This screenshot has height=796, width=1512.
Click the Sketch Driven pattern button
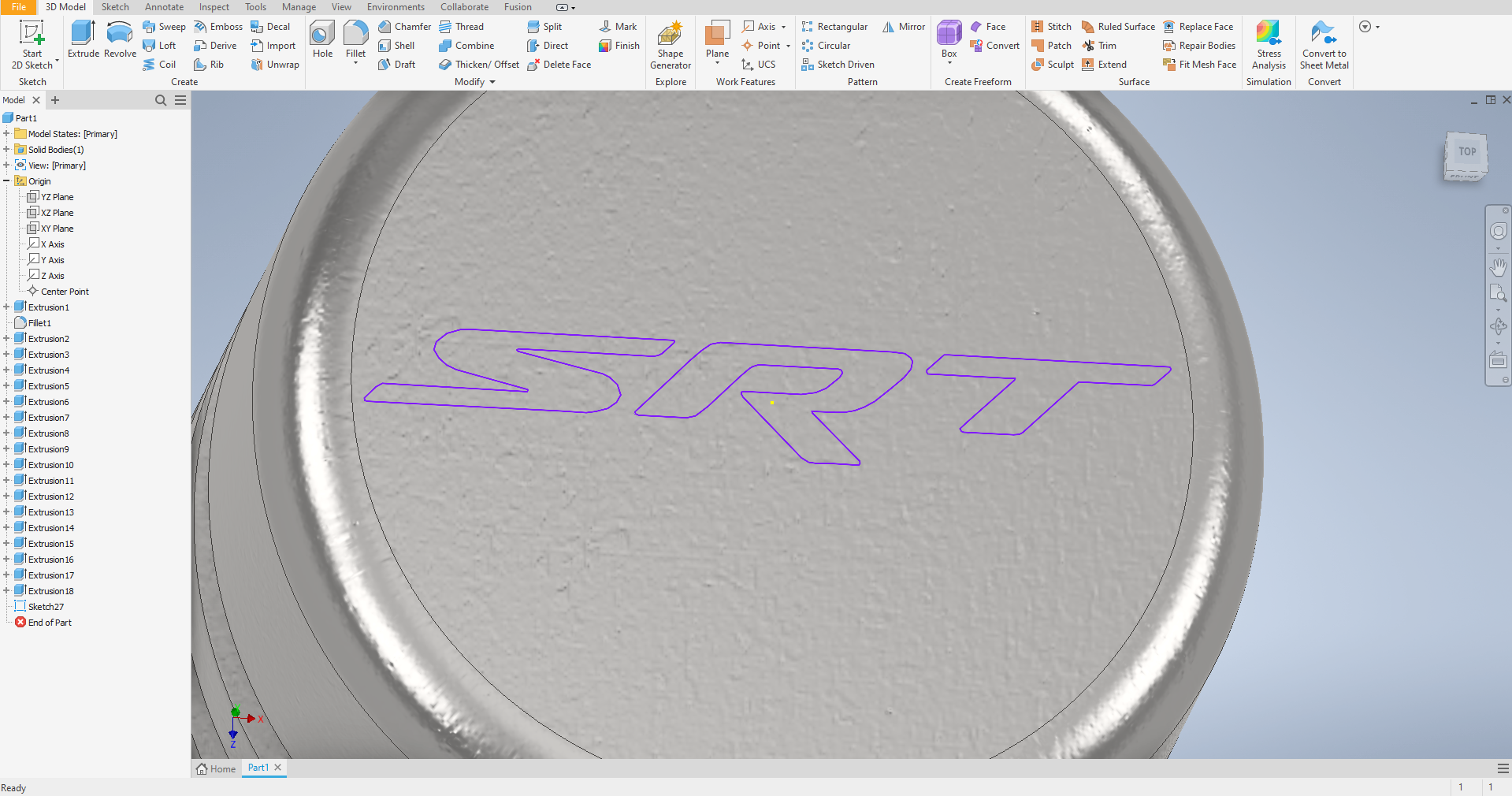click(x=838, y=65)
